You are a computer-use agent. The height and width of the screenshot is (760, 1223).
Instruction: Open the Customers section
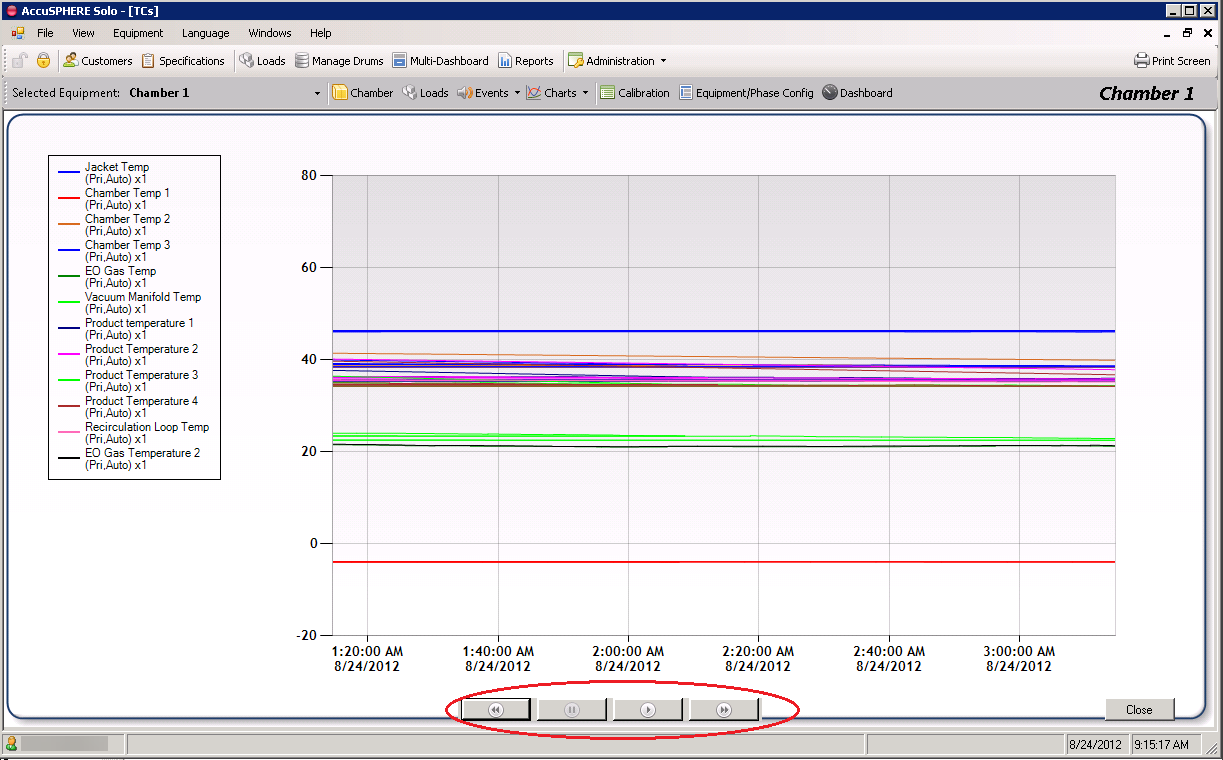pyautogui.click(x=97, y=61)
